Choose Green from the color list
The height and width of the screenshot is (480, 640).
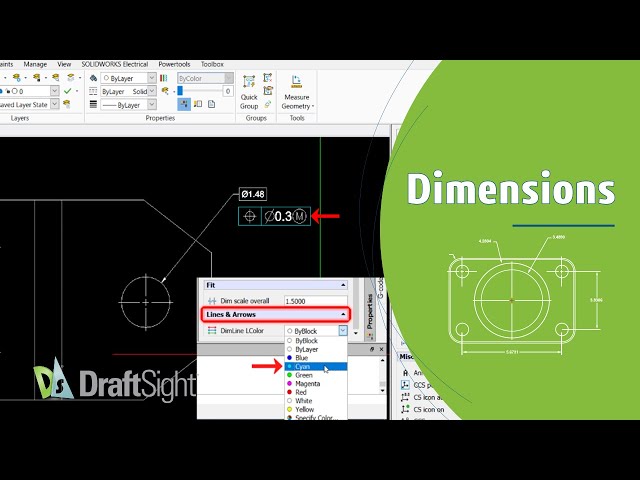pos(316,375)
